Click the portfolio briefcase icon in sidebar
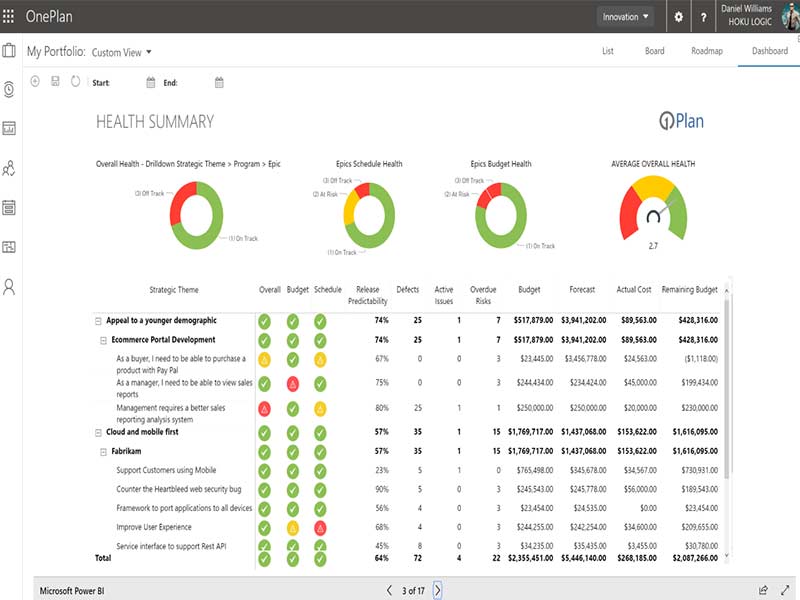 click(10, 51)
